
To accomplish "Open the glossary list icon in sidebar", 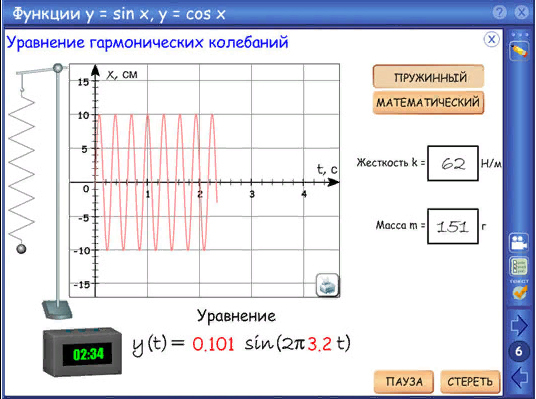I will [x=519, y=266].
